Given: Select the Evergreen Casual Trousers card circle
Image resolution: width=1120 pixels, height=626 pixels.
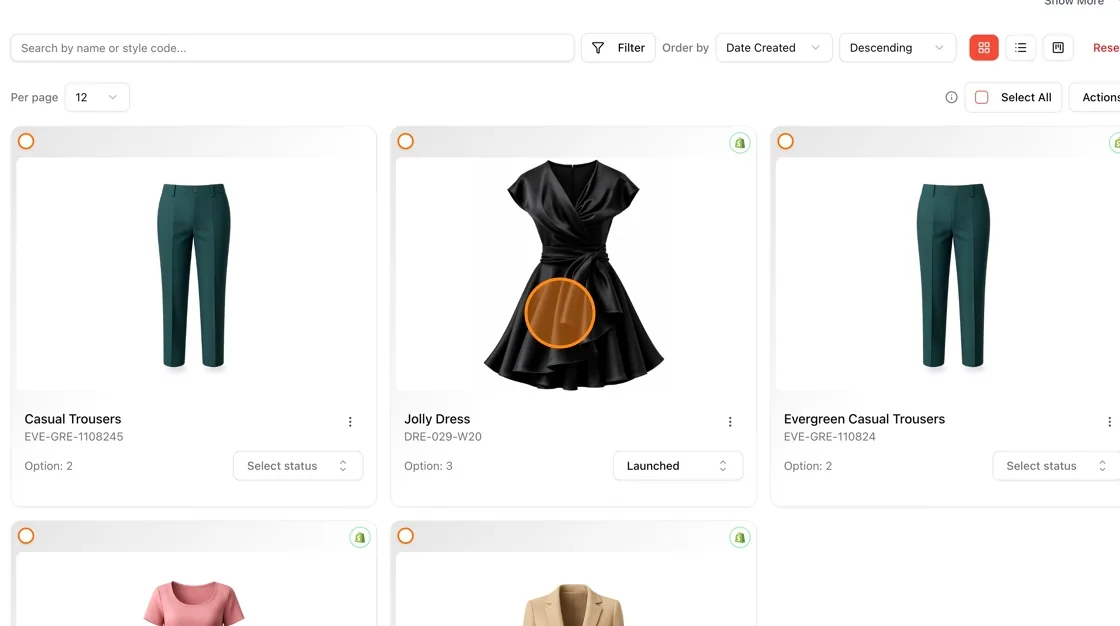Looking at the screenshot, I should (786, 141).
